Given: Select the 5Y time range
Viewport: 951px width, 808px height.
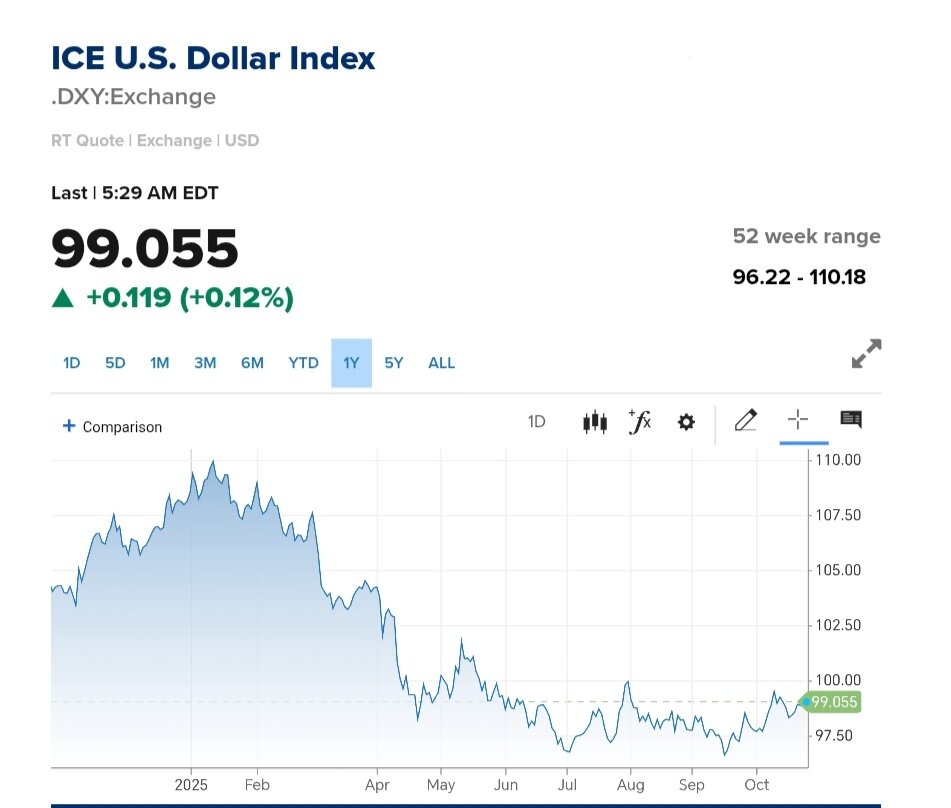Looking at the screenshot, I should pos(394,363).
